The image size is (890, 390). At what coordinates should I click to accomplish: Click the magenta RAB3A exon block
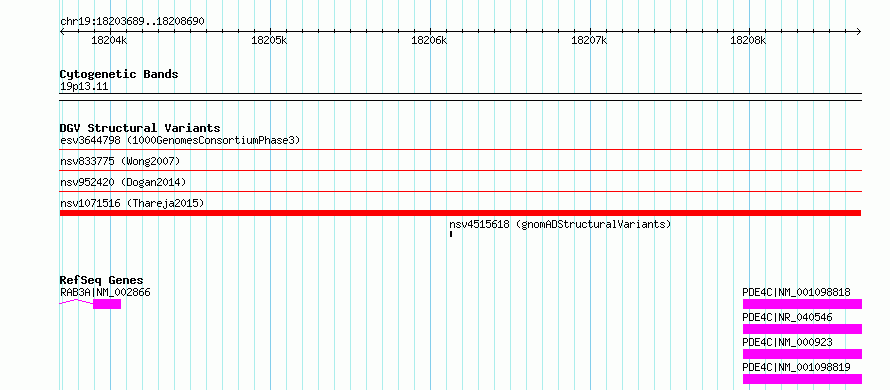pos(107,304)
